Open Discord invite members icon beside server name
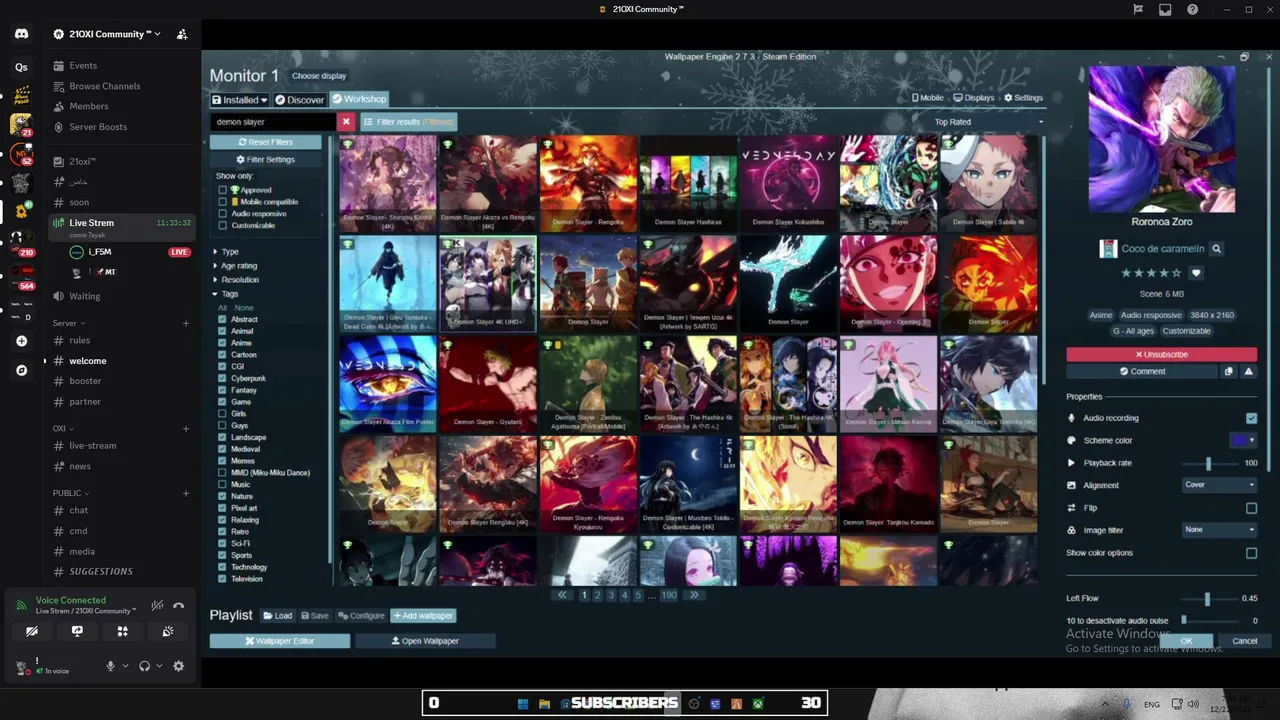 182,34
